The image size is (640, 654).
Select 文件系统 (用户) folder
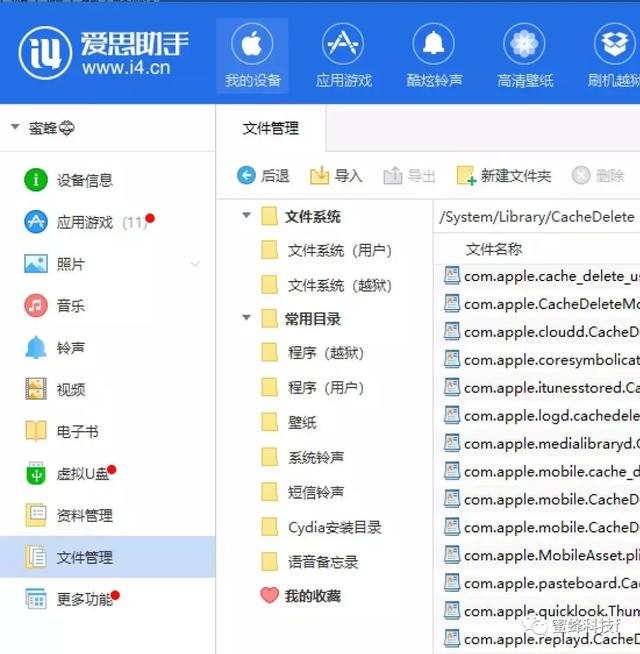[x=327, y=251]
